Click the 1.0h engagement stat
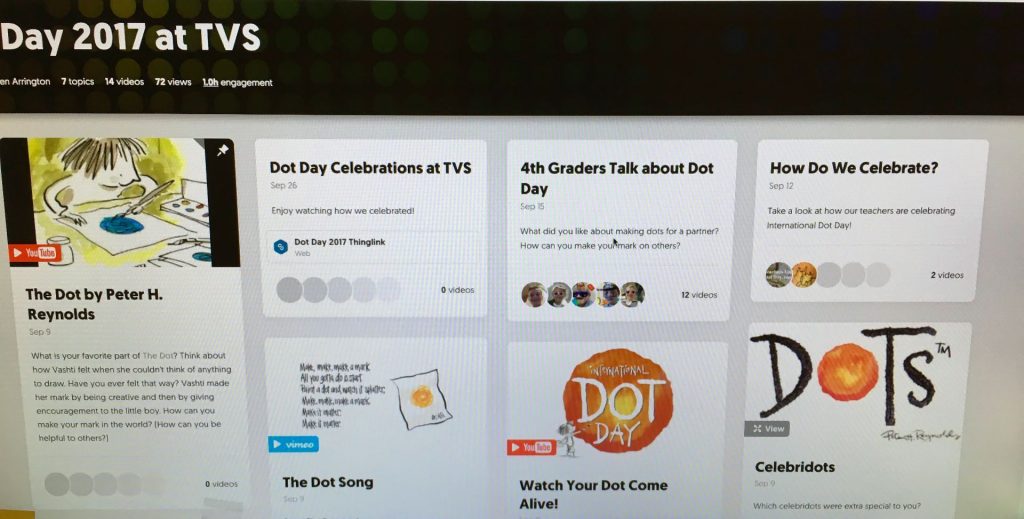The height and width of the screenshot is (519, 1024). (237, 82)
